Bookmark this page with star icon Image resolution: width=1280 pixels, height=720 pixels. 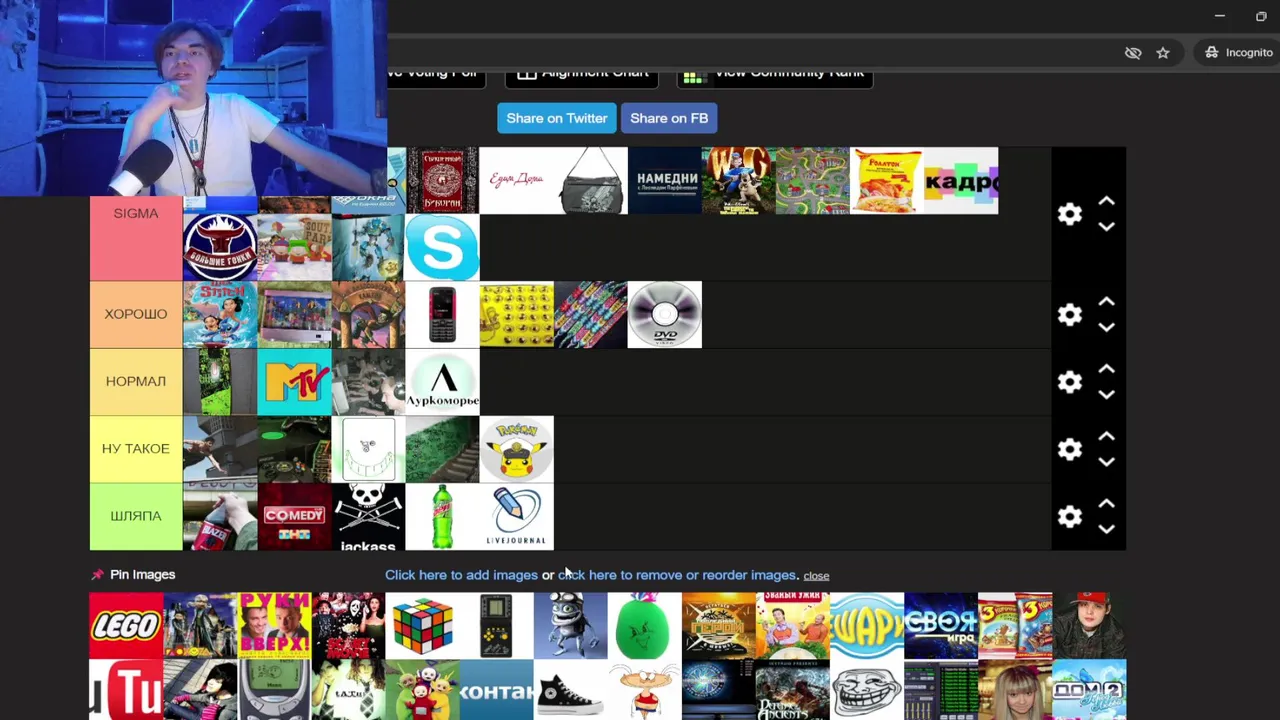[x=1163, y=53]
